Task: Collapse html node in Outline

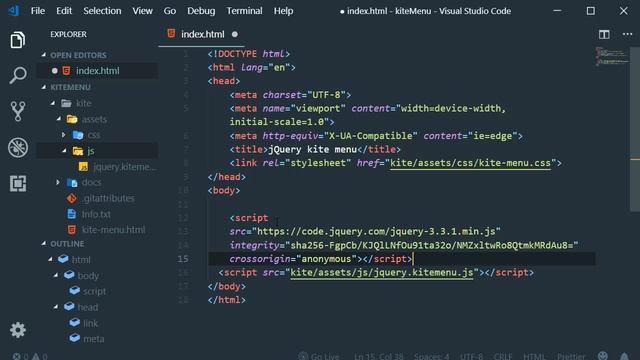Action: point(51,260)
